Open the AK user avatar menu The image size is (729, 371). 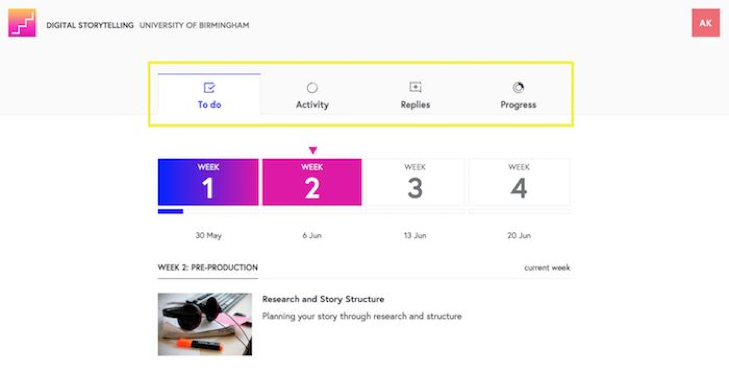[705, 23]
